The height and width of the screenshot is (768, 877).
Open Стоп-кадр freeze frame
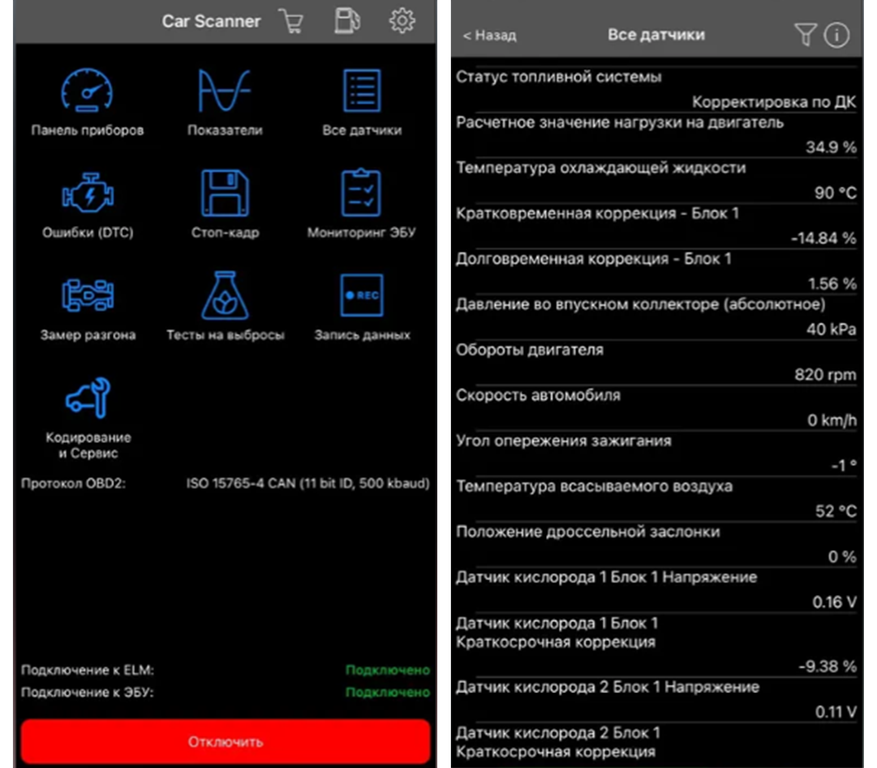click(225, 205)
